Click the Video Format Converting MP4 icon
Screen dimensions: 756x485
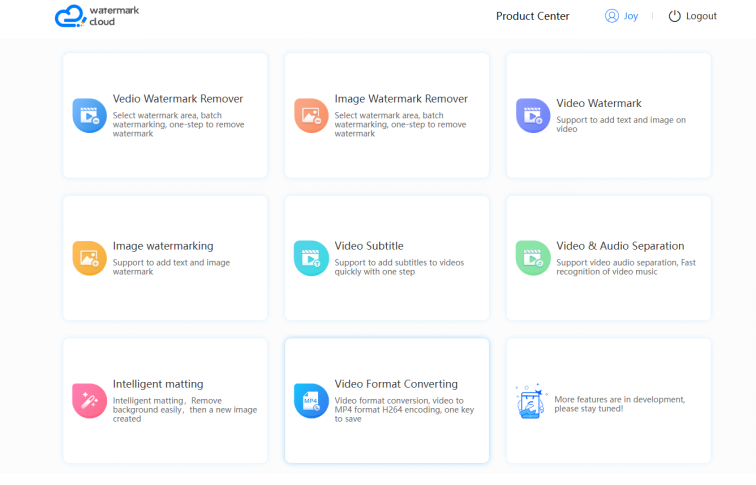click(311, 401)
